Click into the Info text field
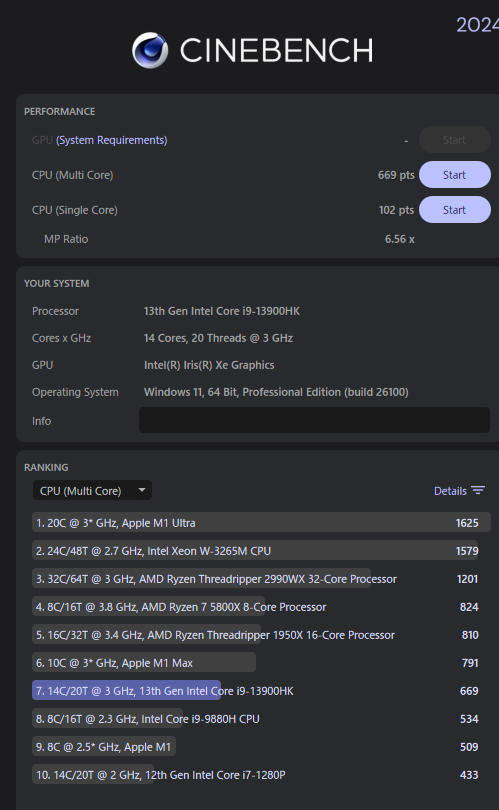The height and width of the screenshot is (810, 499). coord(314,420)
